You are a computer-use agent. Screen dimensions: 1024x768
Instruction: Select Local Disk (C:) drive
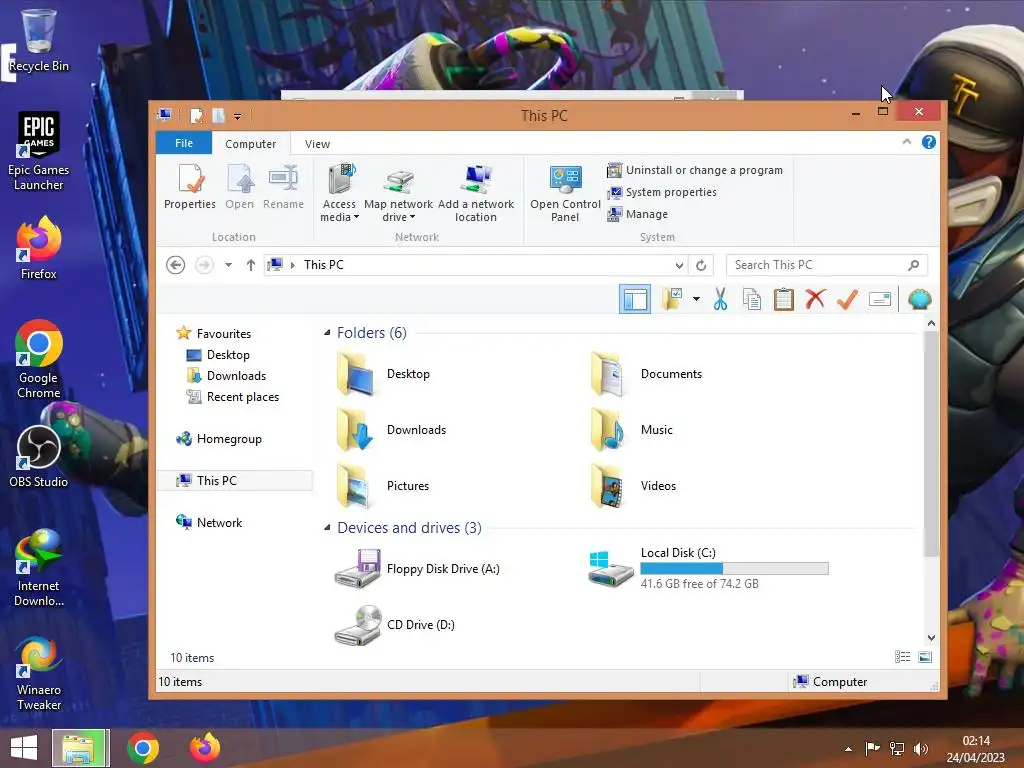tap(709, 568)
